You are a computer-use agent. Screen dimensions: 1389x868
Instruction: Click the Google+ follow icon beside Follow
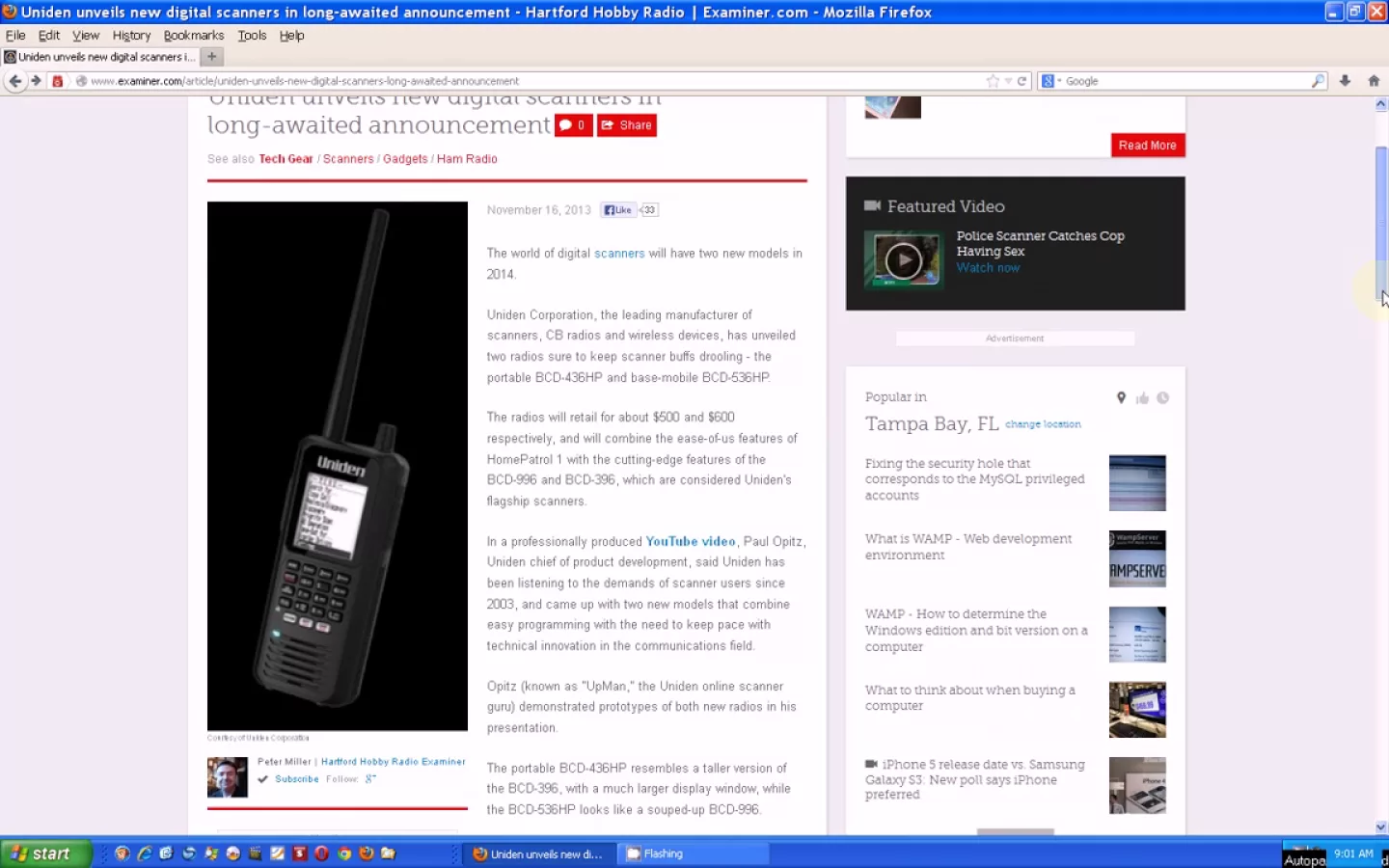pos(370,778)
